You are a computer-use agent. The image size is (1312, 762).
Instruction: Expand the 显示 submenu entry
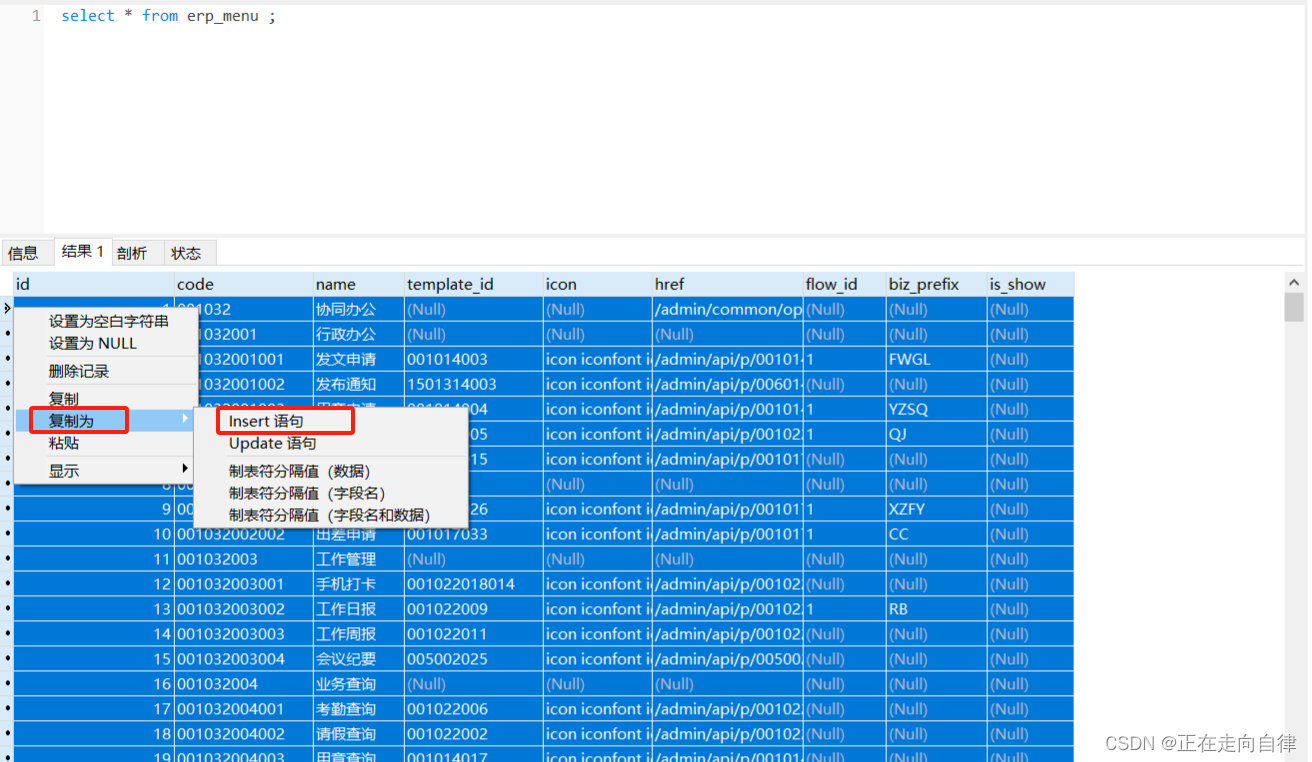(64, 470)
